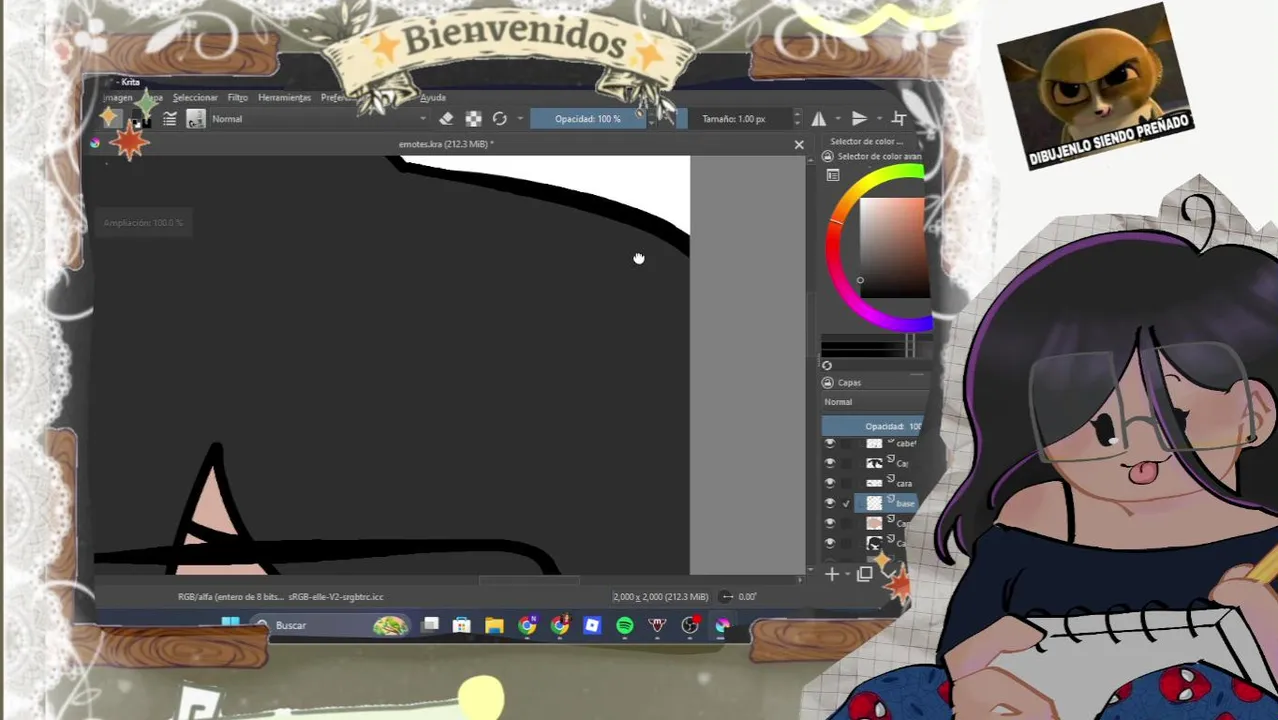1278x720 pixels.
Task: Click RGB/alfa color profile status text
Action: (x=281, y=597)
